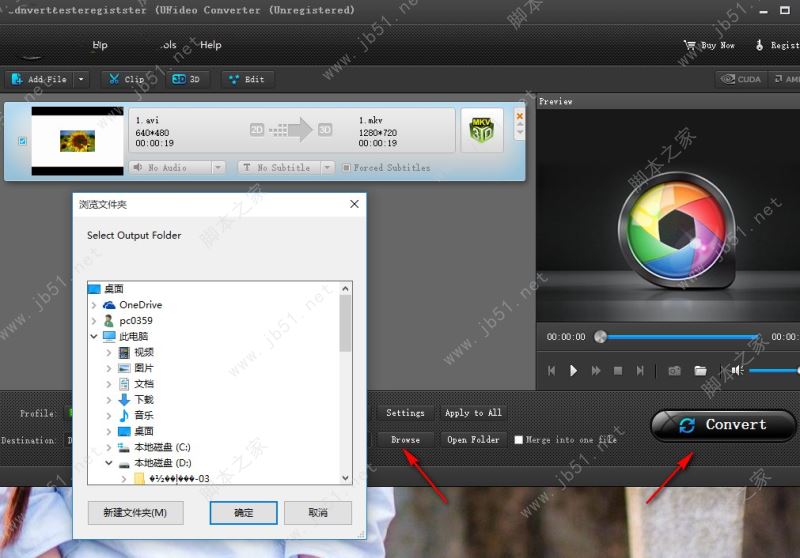Select the folder ending in -03

pos(179,478)
